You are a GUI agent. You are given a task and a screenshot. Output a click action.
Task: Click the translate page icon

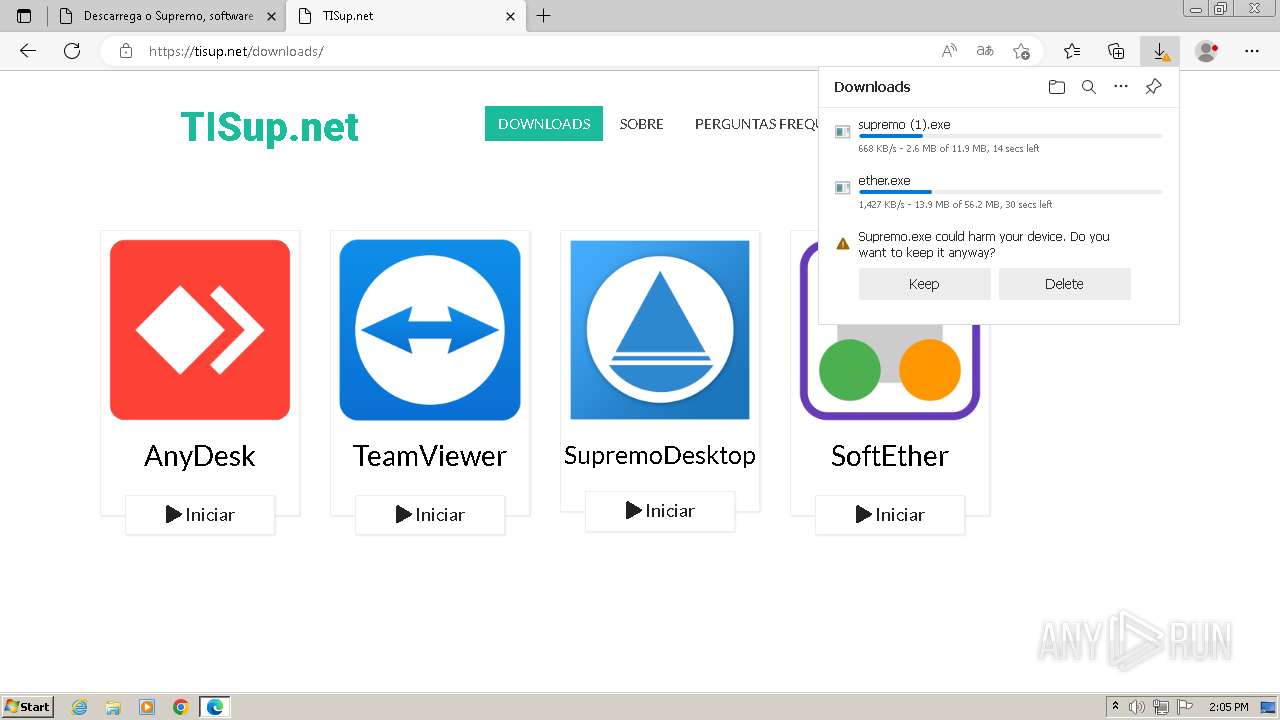pos(985,51)
